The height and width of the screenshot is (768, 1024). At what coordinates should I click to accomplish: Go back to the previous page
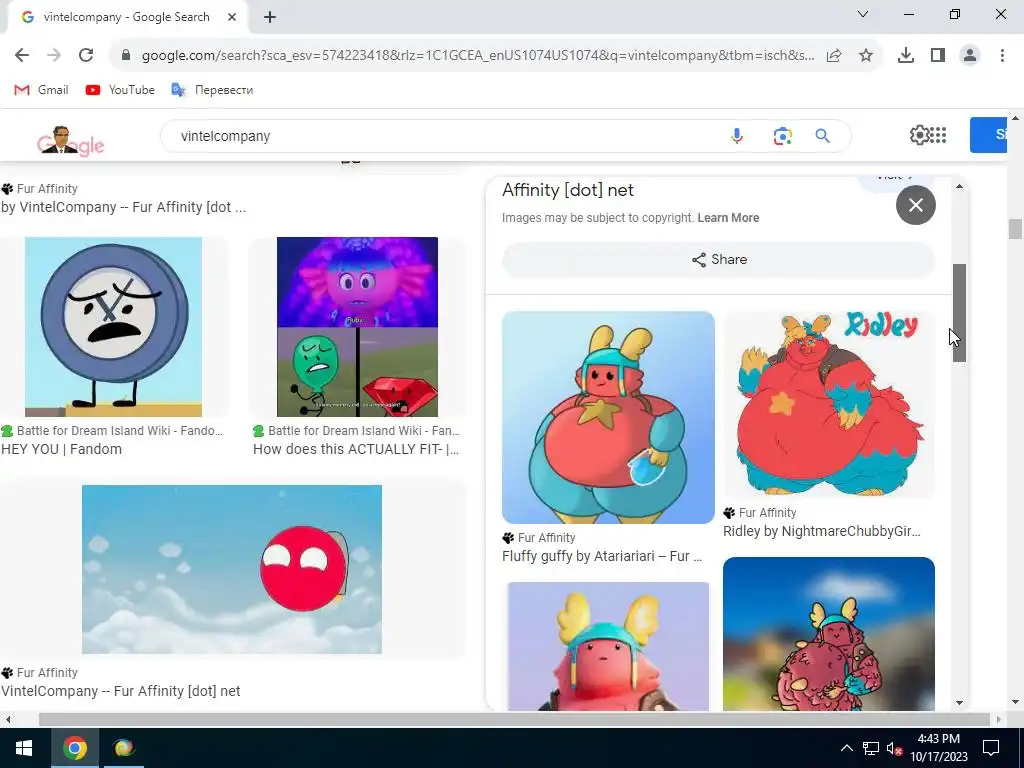(x=22, y=56)
